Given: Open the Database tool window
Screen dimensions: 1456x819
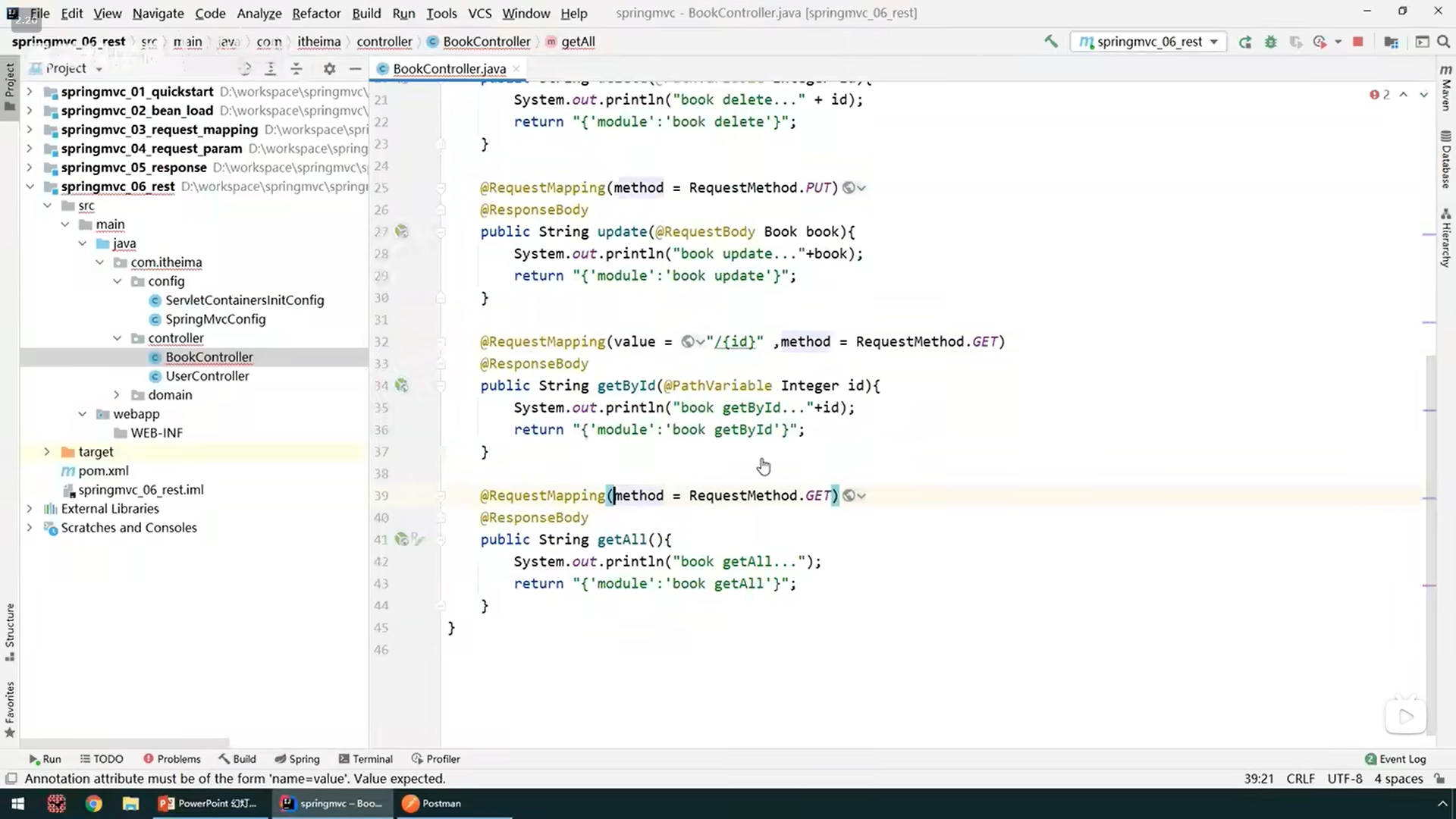Looking at the screenshot, I should click(1446, 159).
